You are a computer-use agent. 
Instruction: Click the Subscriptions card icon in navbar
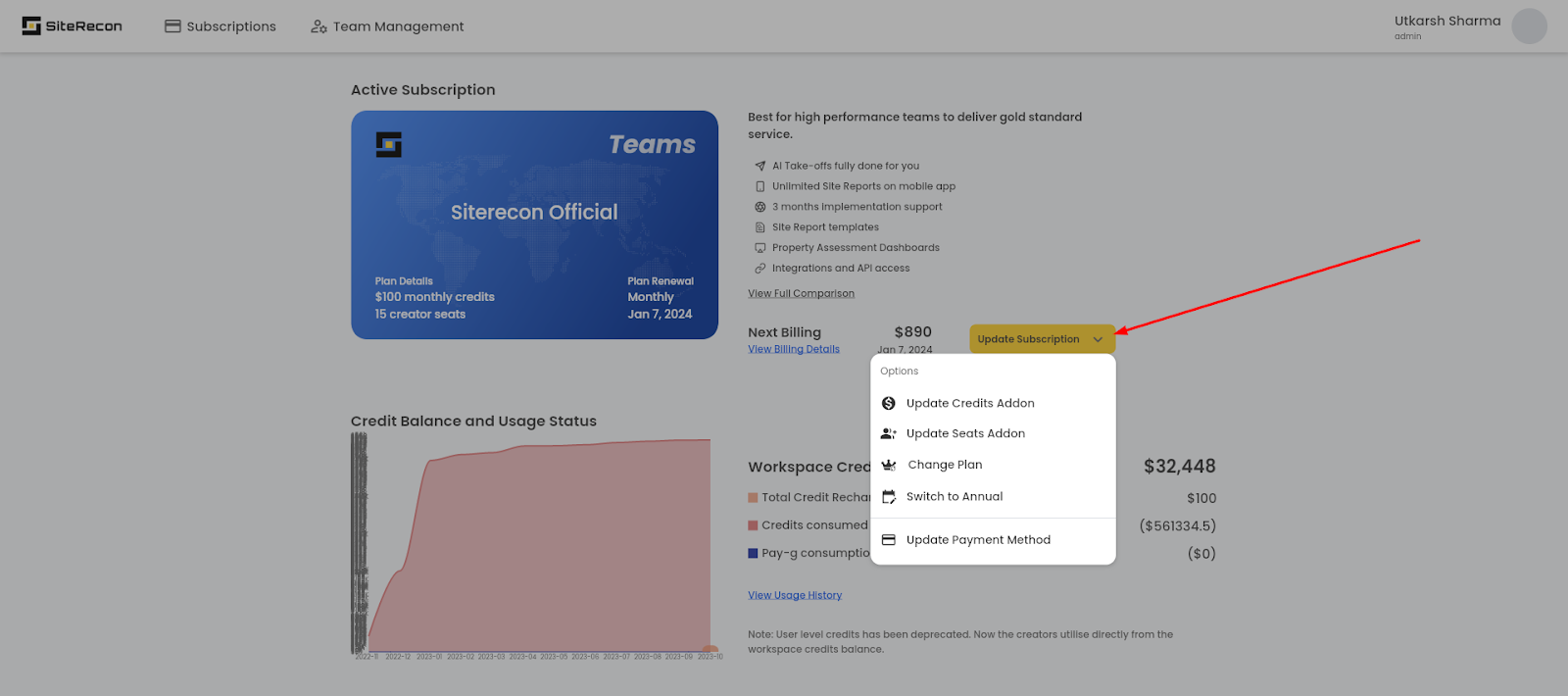[172, 26]
